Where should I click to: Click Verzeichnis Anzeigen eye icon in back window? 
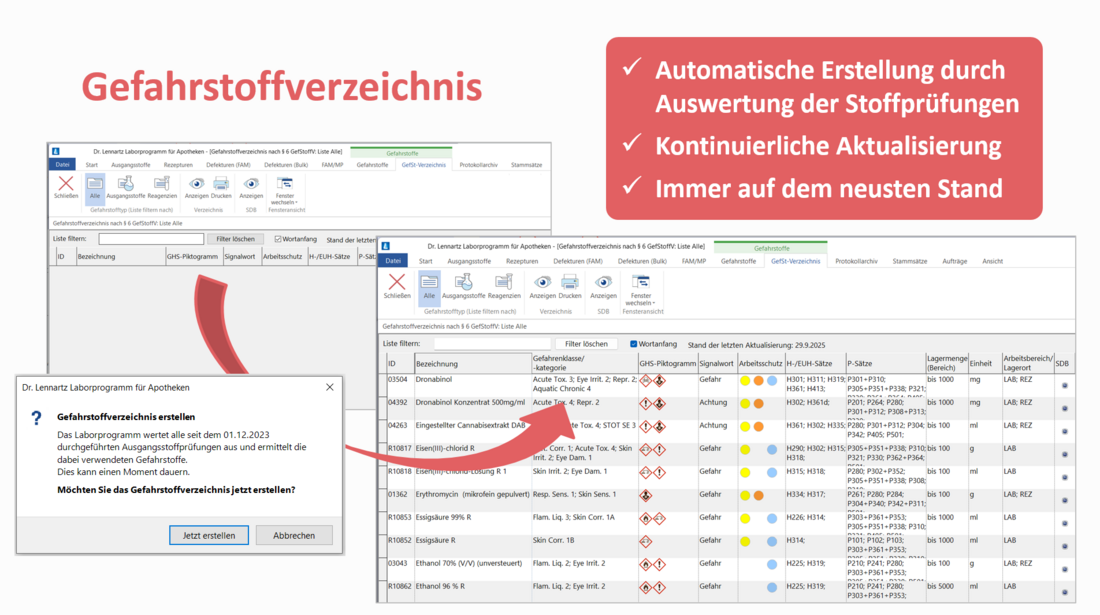click(x=196, y=186)
